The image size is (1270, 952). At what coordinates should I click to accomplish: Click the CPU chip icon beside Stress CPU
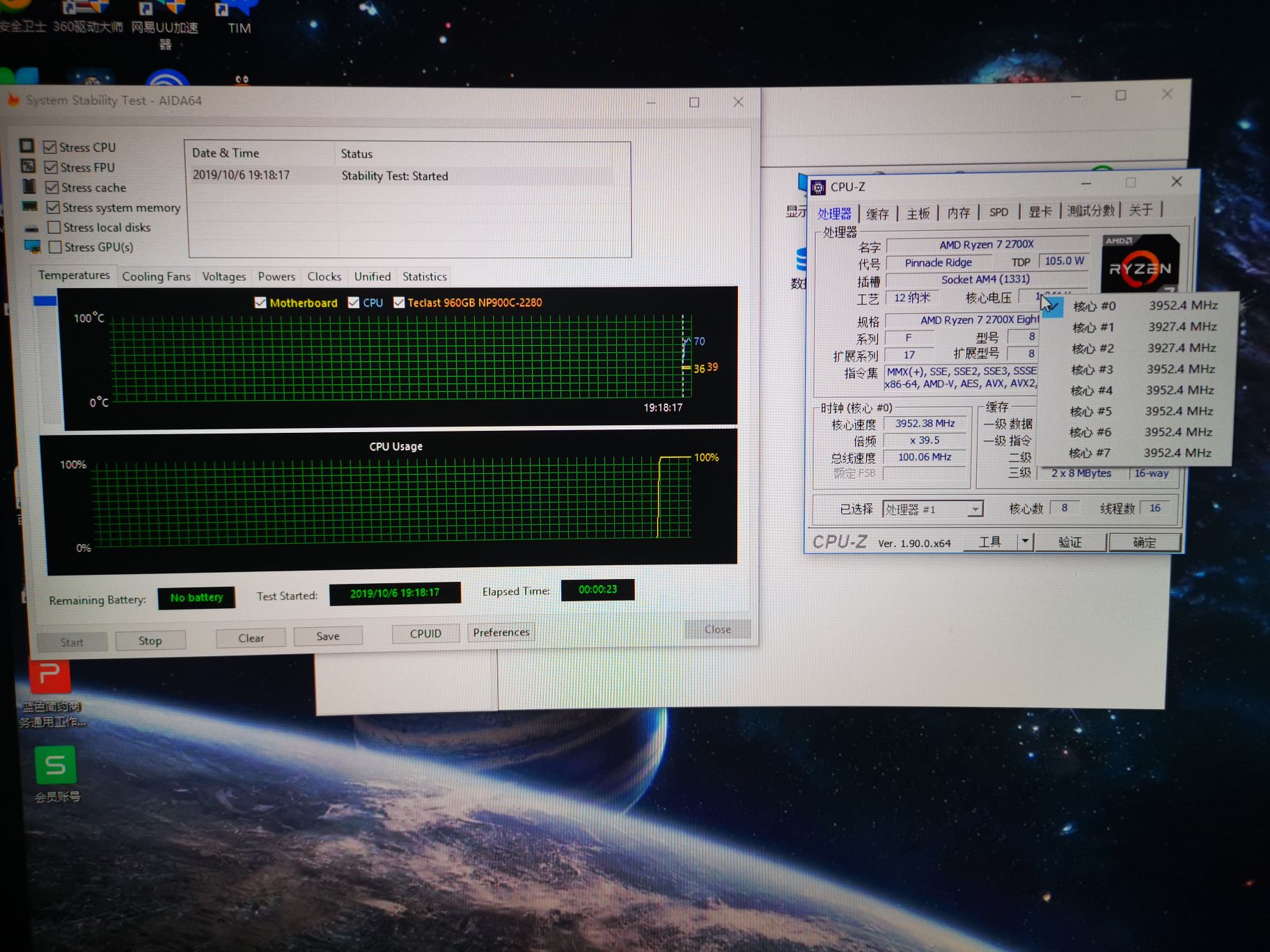coord(28,145)
